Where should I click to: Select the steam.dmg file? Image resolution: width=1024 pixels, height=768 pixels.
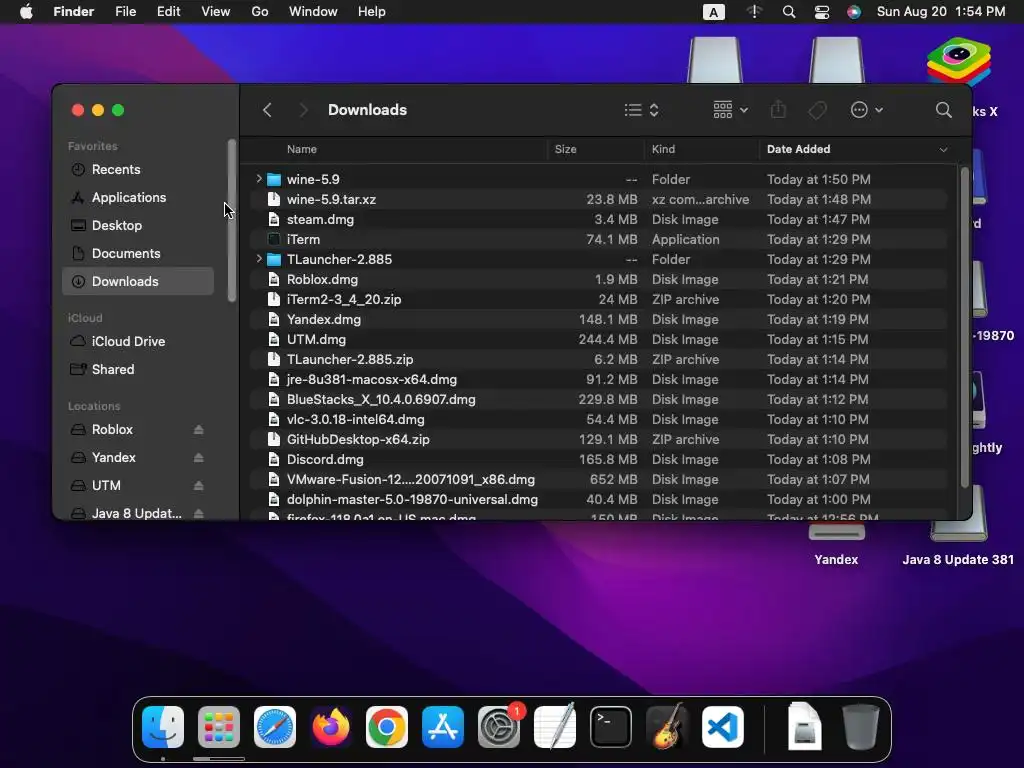pos(598,219)
